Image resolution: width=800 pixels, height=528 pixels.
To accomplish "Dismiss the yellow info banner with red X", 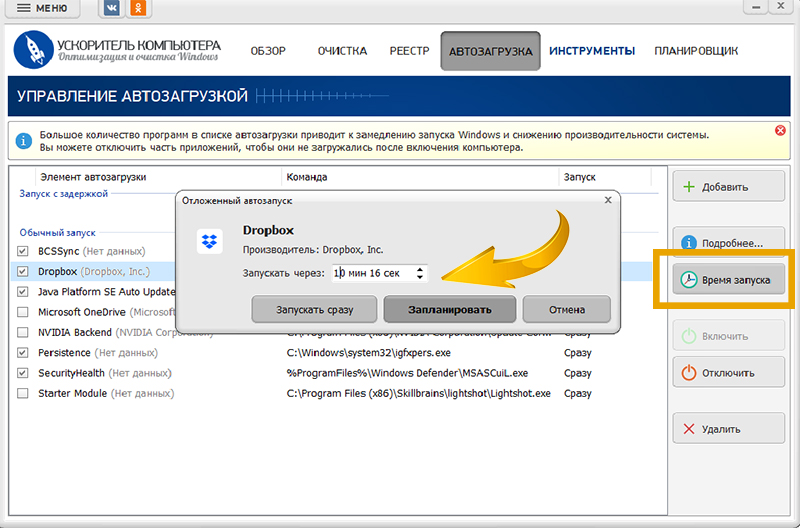I will coord(780,131).
